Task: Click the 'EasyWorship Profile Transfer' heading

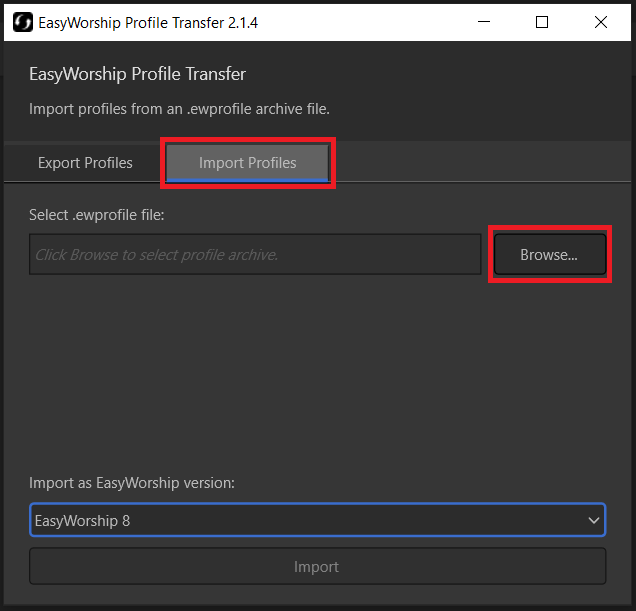Action: [x=137, y=74]
